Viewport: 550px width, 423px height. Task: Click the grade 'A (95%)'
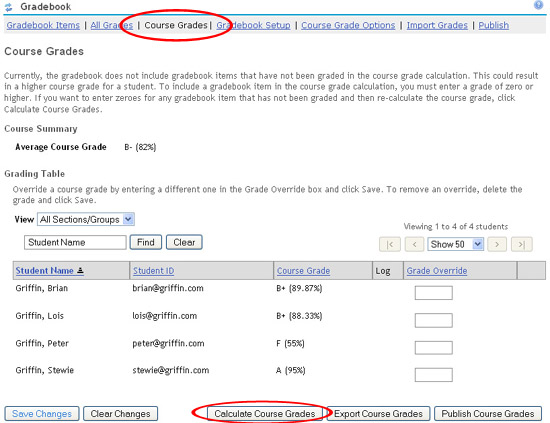pyautogui.click(x=291, y=370)
